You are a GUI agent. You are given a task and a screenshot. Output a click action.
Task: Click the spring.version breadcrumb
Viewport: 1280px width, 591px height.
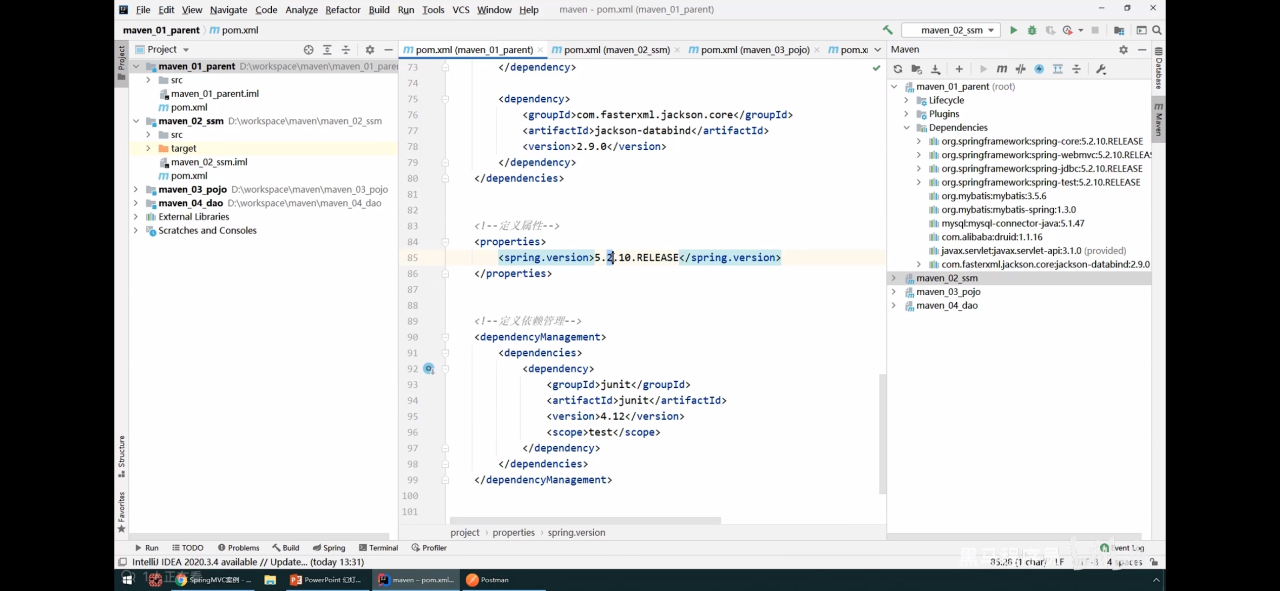576,533
